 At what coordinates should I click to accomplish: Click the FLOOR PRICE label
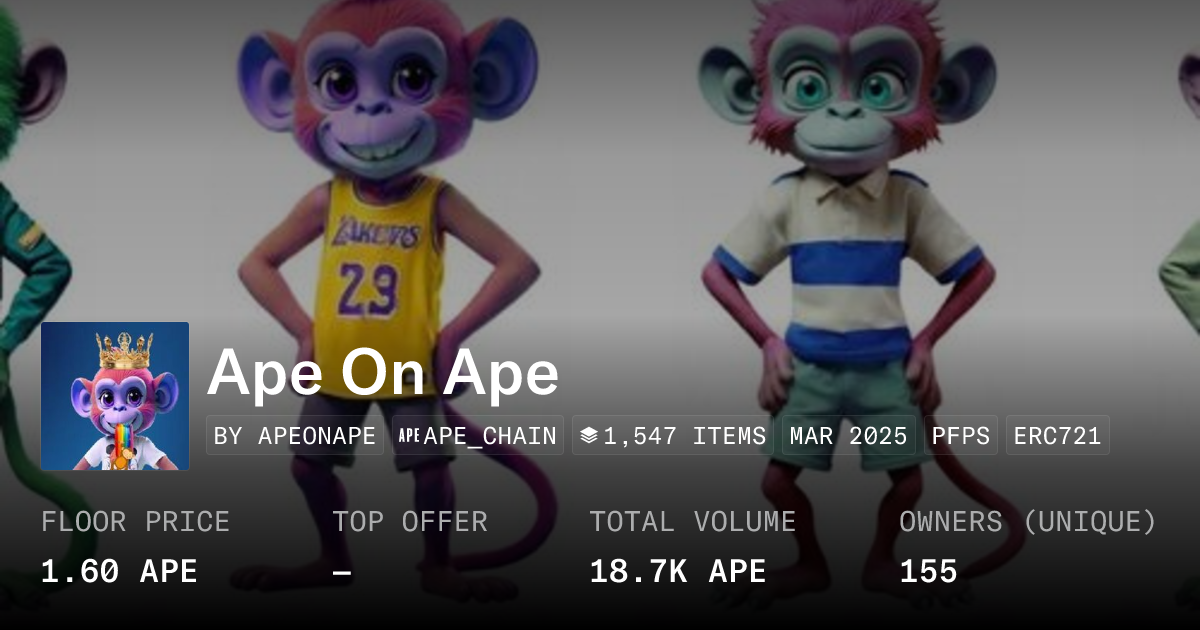click(136, 522)
